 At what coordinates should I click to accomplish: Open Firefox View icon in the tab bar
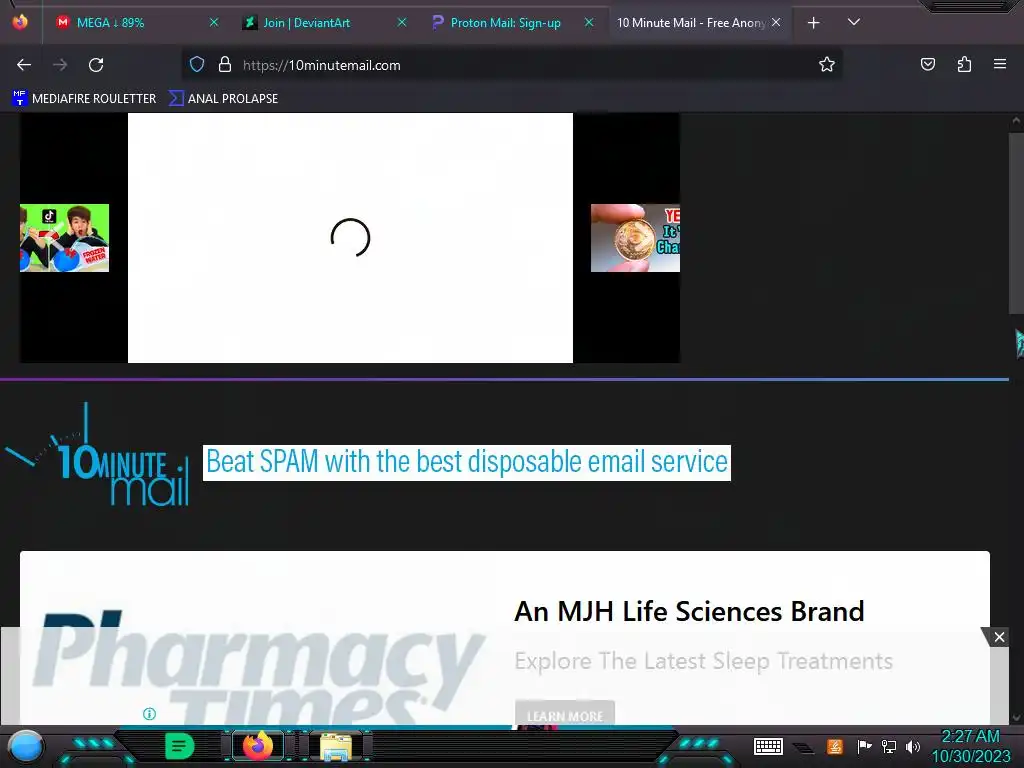pyautogui.click(x=20, y=22)
